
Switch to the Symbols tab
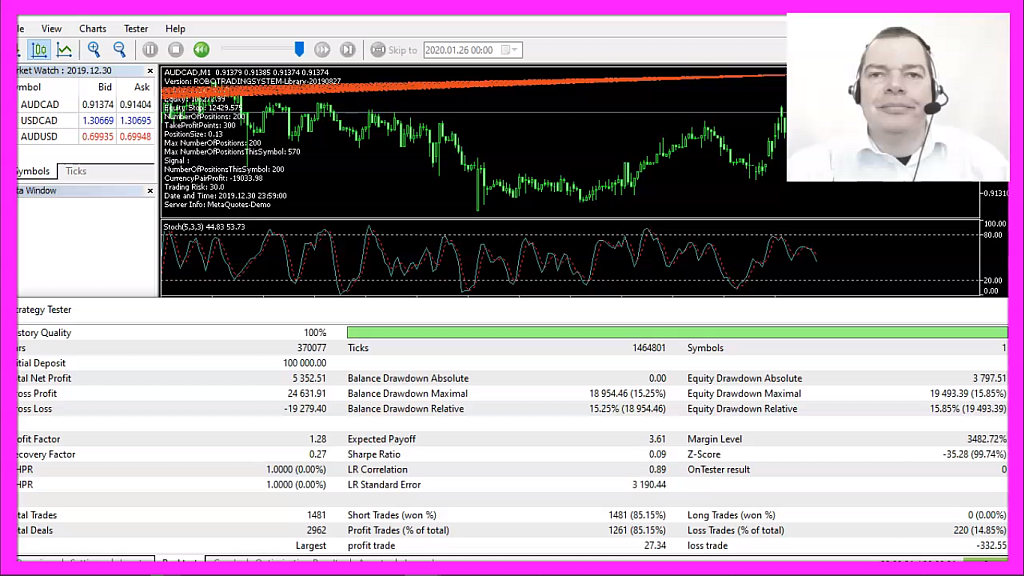[33, 171]
